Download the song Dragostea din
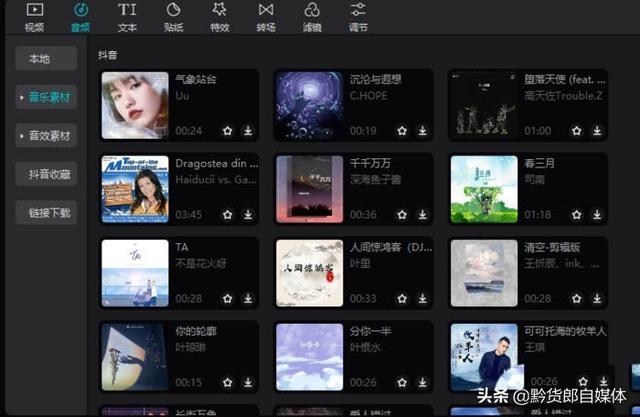Viewport: 640px width, 417px height. click(248, 214)
